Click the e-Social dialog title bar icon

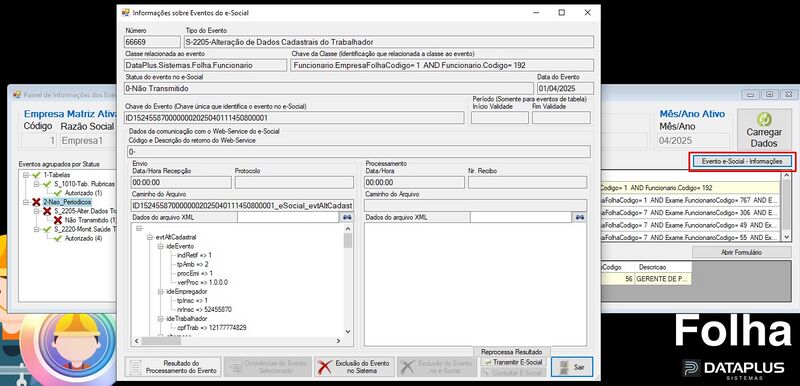(x=125, y=12)
